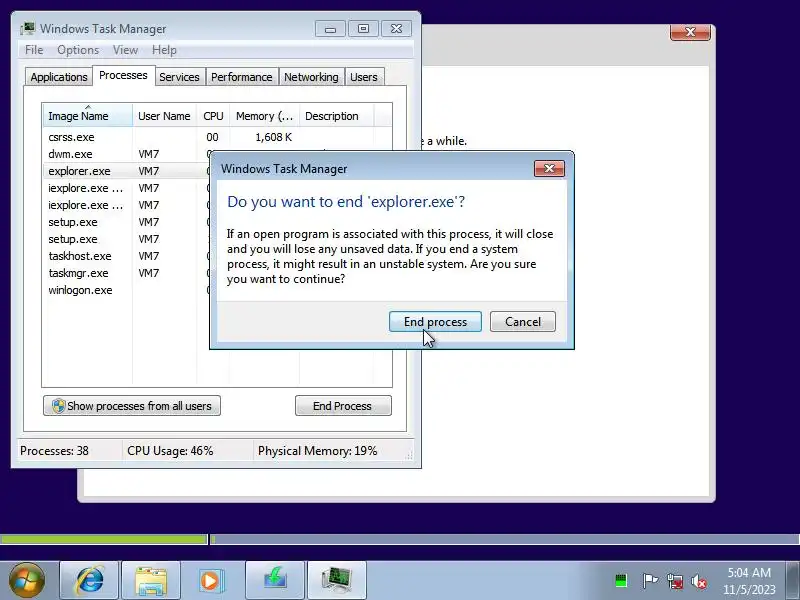Image resolution: width=800 pixels, height=600 pixels.
Task: Sort by Memory column header
Action: tap(264, 116)
